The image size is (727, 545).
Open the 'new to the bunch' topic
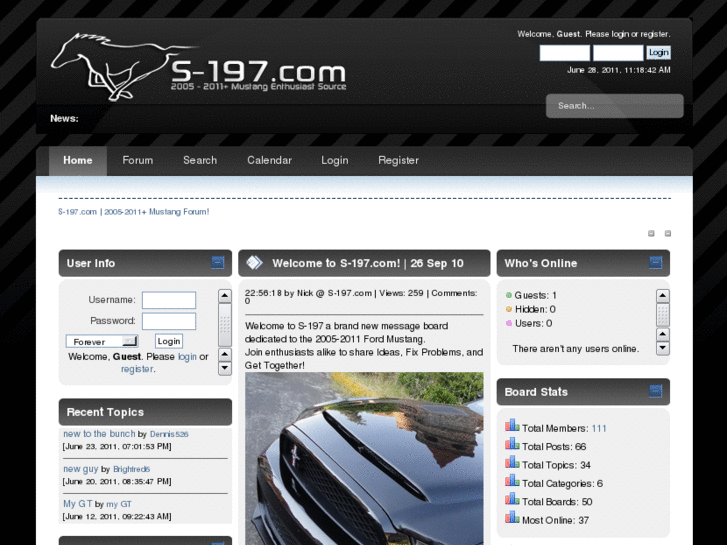point(99,434)
